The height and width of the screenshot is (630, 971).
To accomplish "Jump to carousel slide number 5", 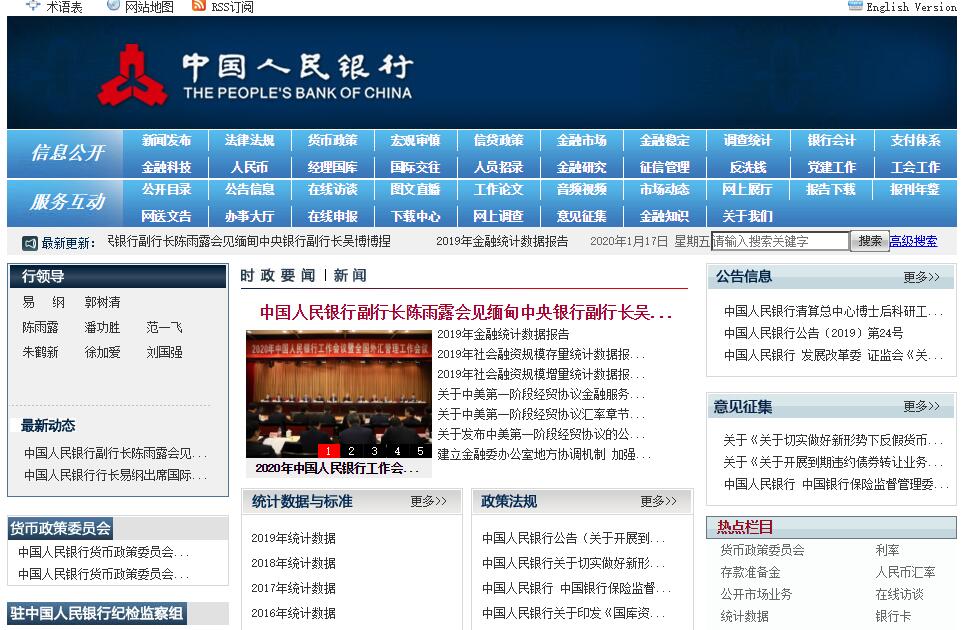I will [420, 451].
